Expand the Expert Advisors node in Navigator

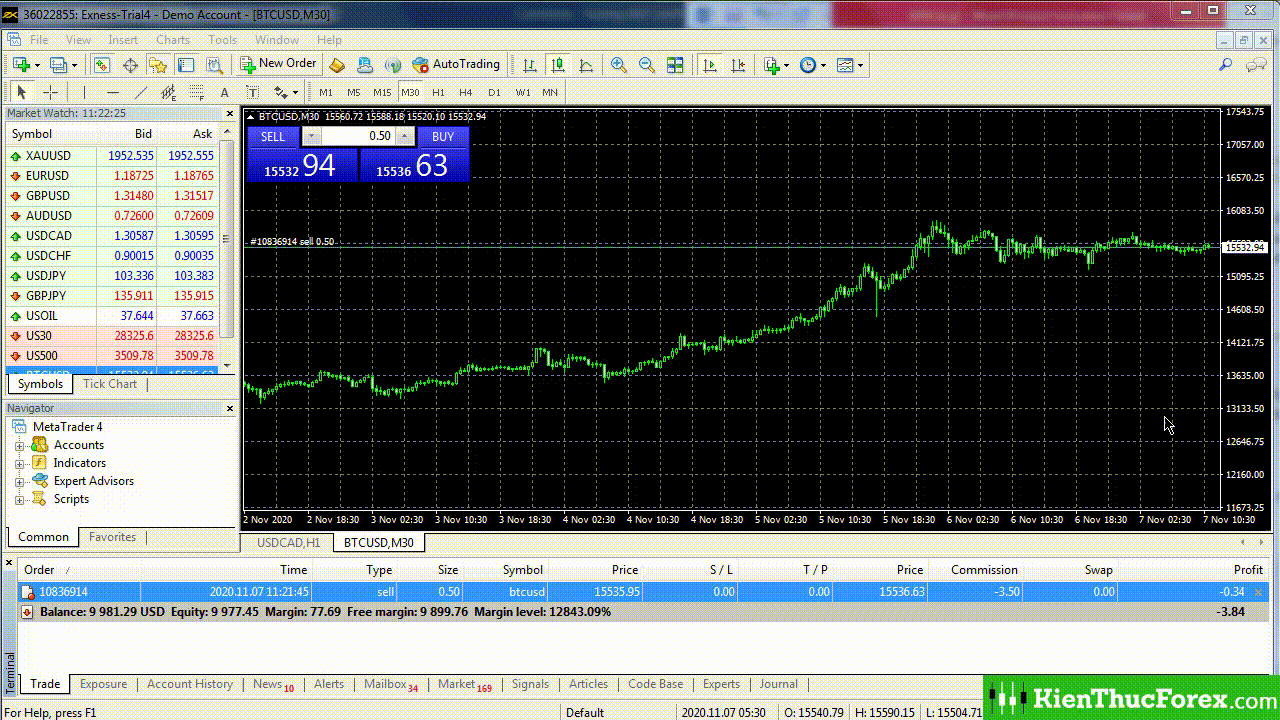point(19,481)
